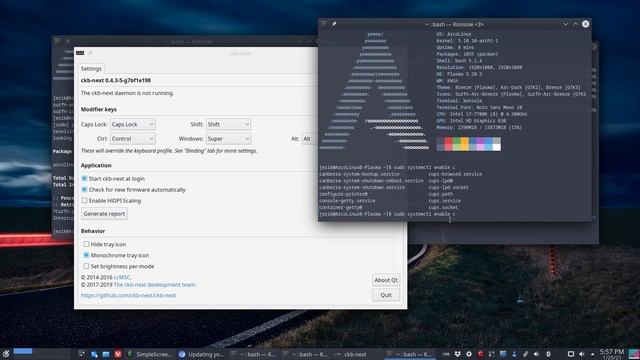
Task: Open the clipboard paperclip tray icon
Action: [x=526, y=354]
